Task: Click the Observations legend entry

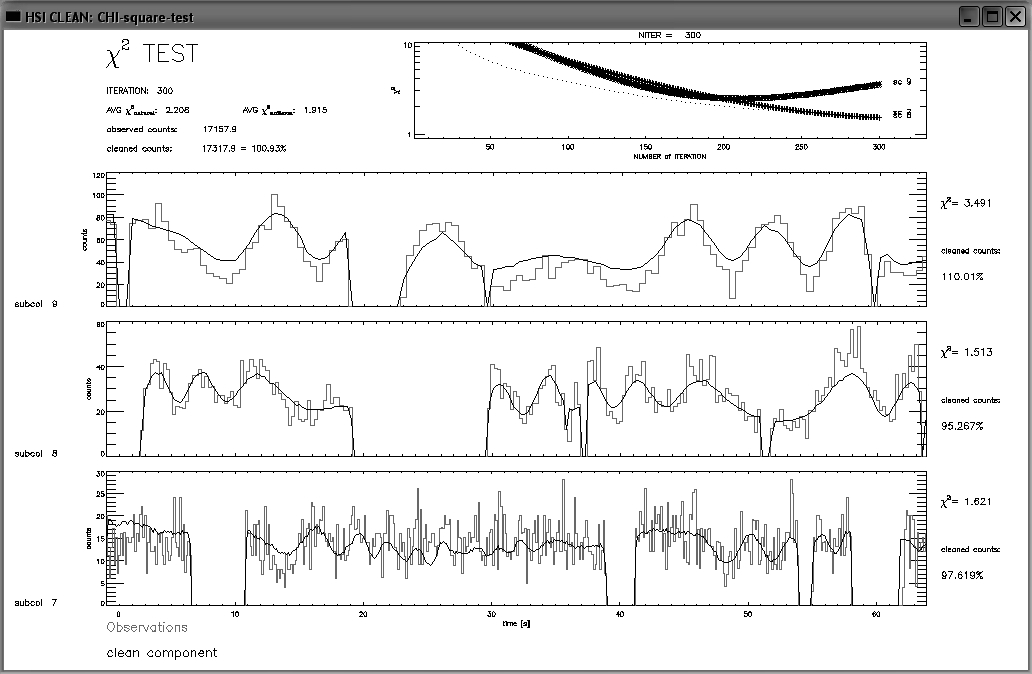Action: (147, 627)
